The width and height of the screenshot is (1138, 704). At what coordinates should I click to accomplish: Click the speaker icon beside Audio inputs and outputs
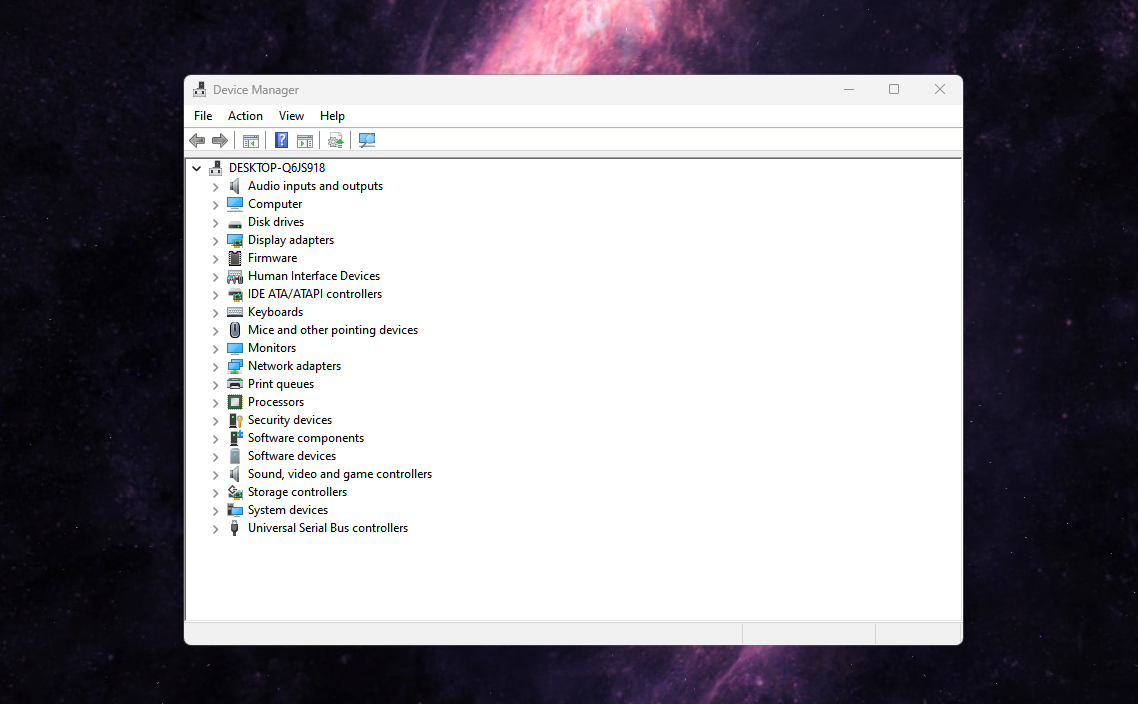tap(233, 186)
